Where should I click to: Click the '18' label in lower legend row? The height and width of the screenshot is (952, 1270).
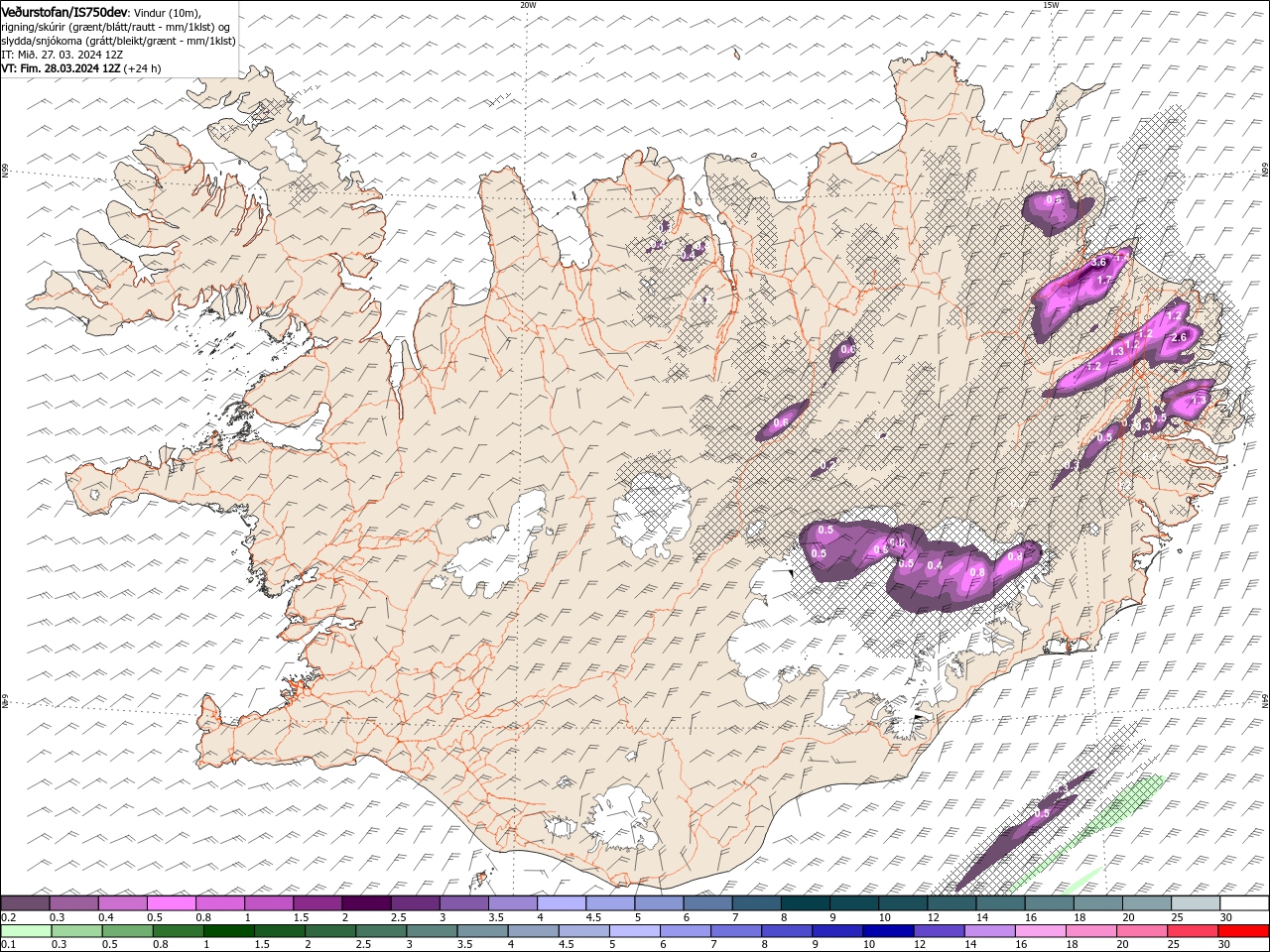[1072, 945]
